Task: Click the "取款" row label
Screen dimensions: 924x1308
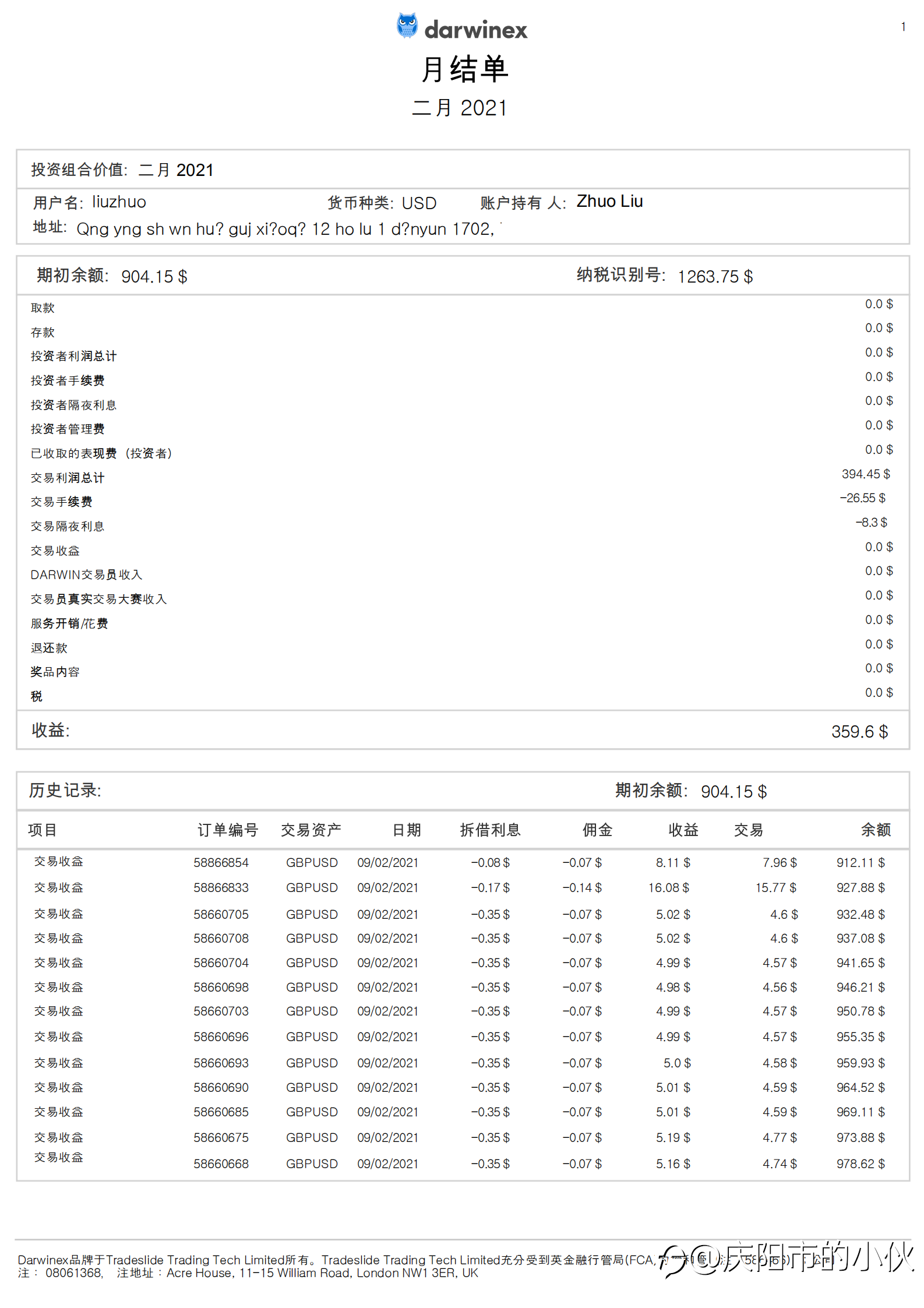Action: click(x=43, y=308)
